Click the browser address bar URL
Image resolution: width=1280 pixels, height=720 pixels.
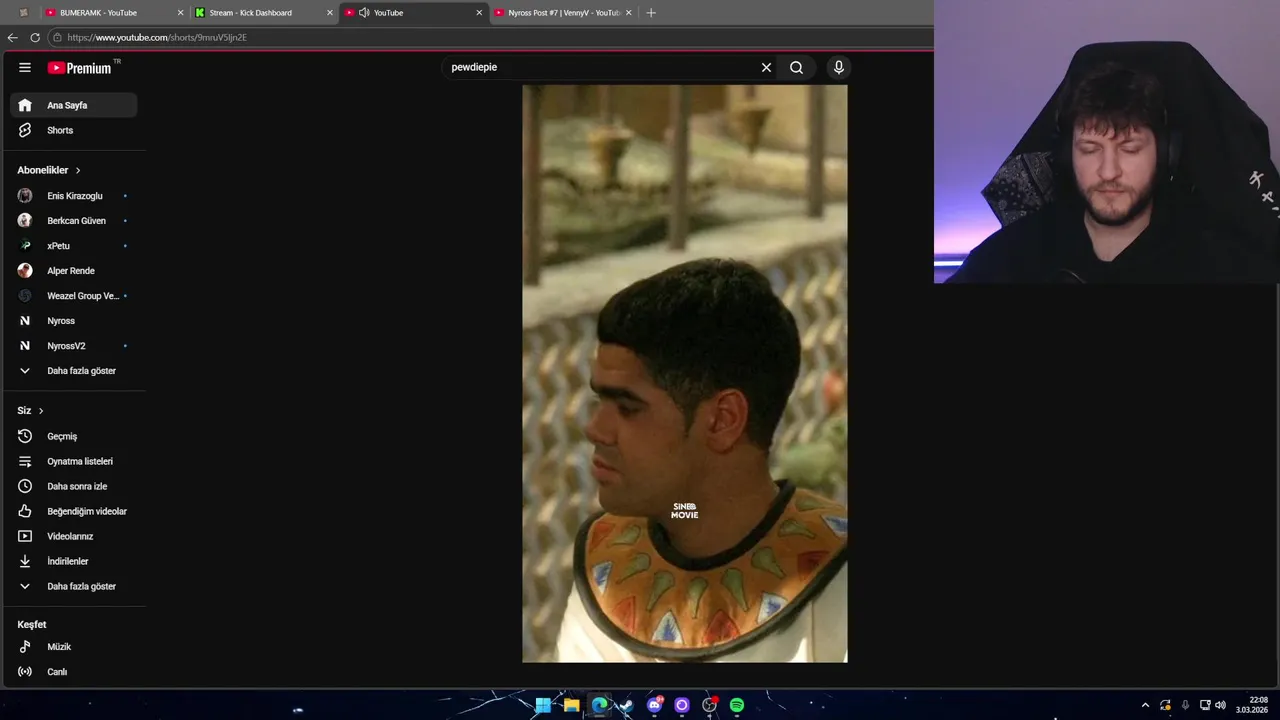click(157, 37)
